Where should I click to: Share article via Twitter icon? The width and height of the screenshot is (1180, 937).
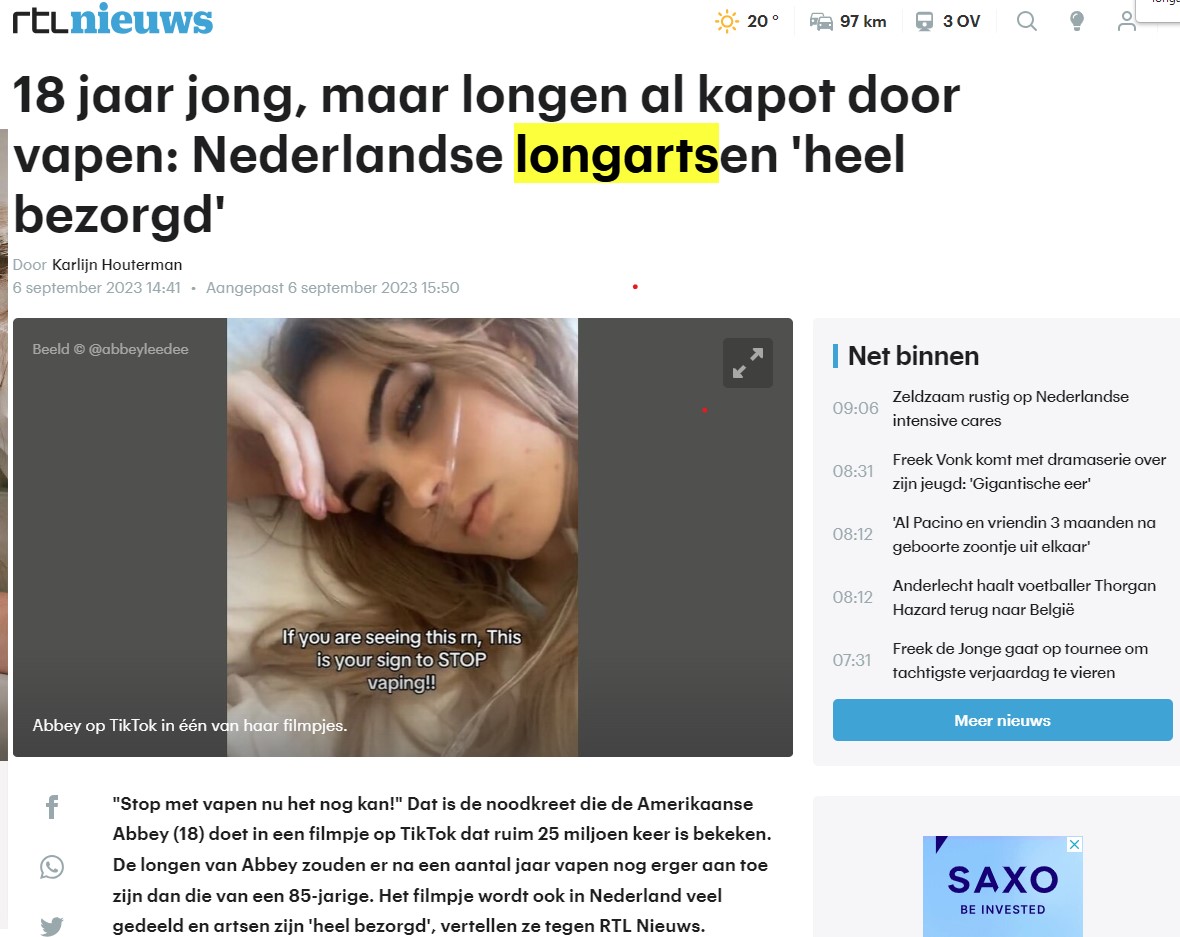(52, 926)
